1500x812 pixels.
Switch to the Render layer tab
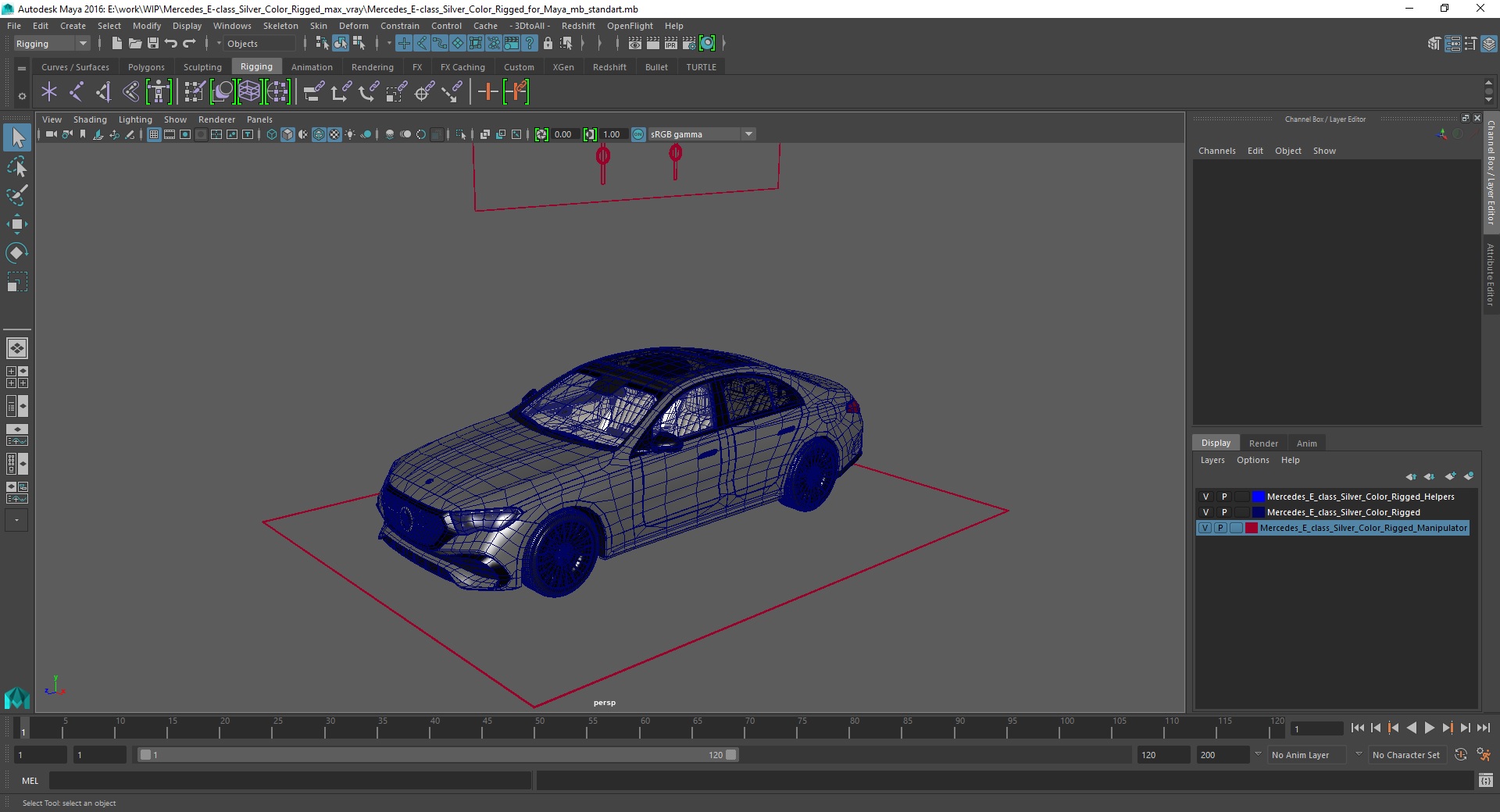pyautogui.click(x=1263, y=443)
